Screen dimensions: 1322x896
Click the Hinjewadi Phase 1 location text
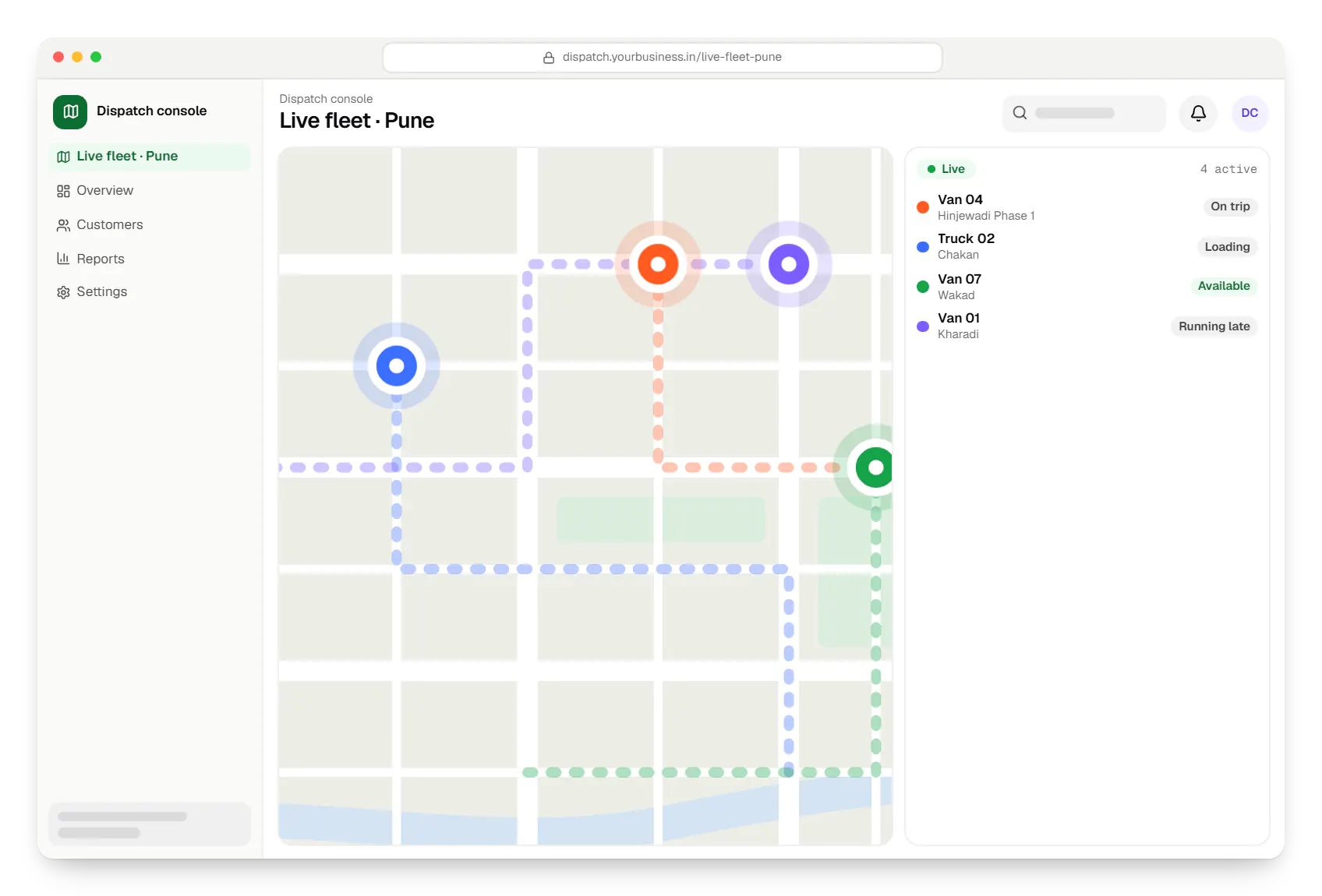tap(986, 216)
